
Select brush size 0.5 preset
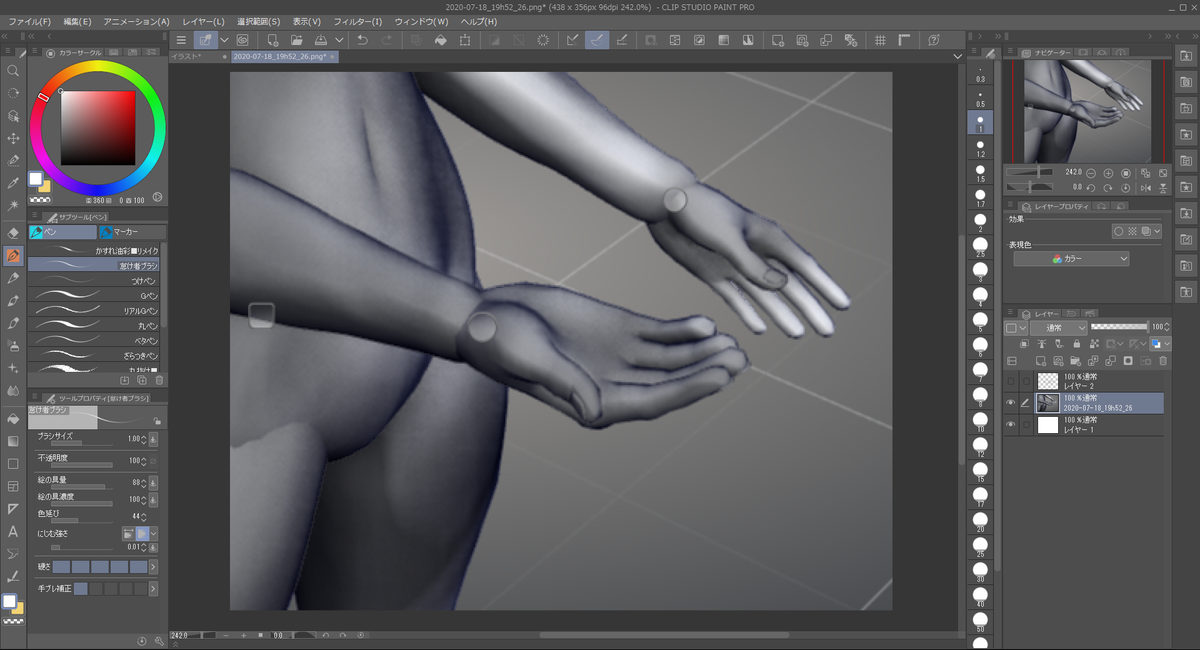click(x=980, y=98)
